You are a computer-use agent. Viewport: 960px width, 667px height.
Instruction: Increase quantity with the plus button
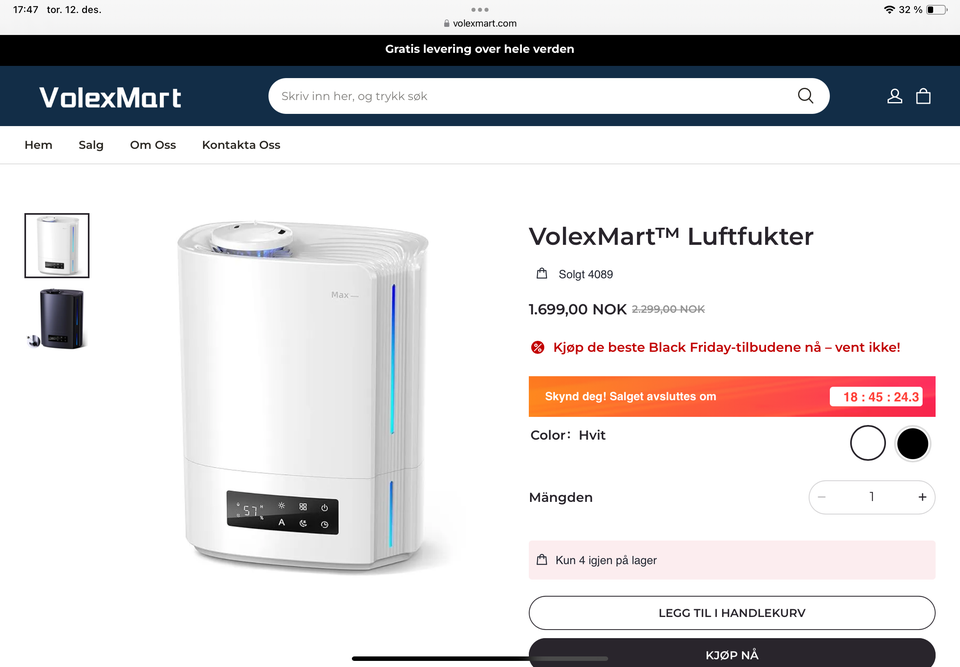pyautogui.click(x=922, y=497)
